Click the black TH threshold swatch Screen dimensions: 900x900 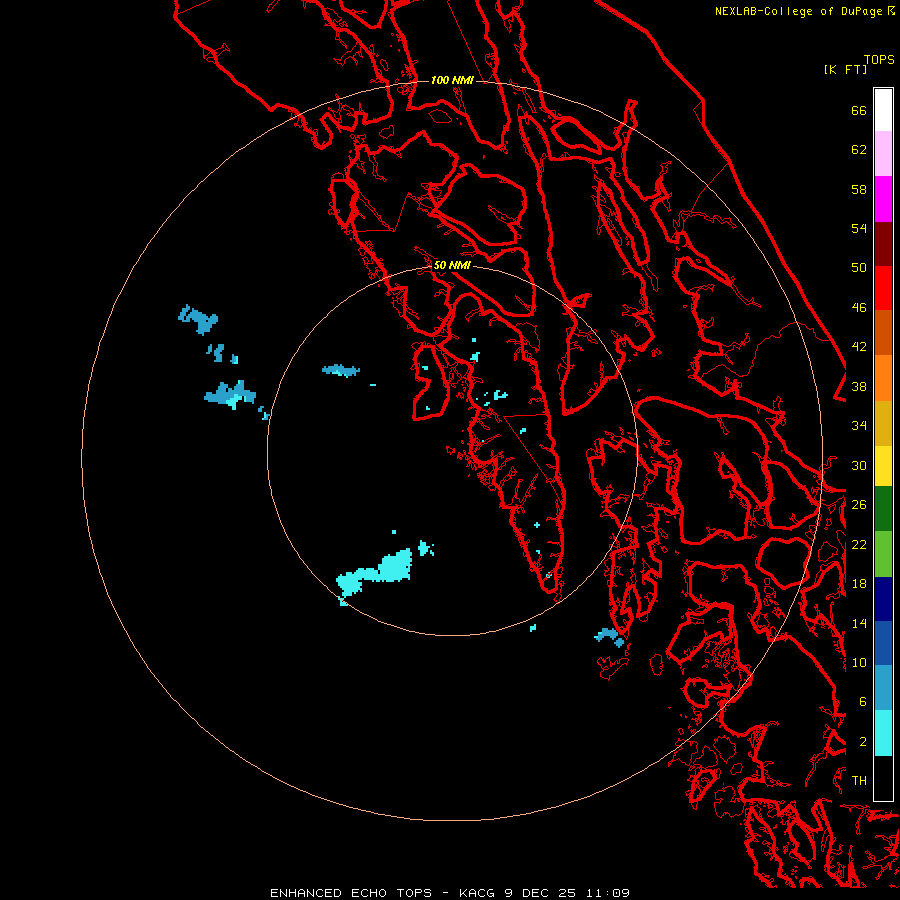[883, 778]
